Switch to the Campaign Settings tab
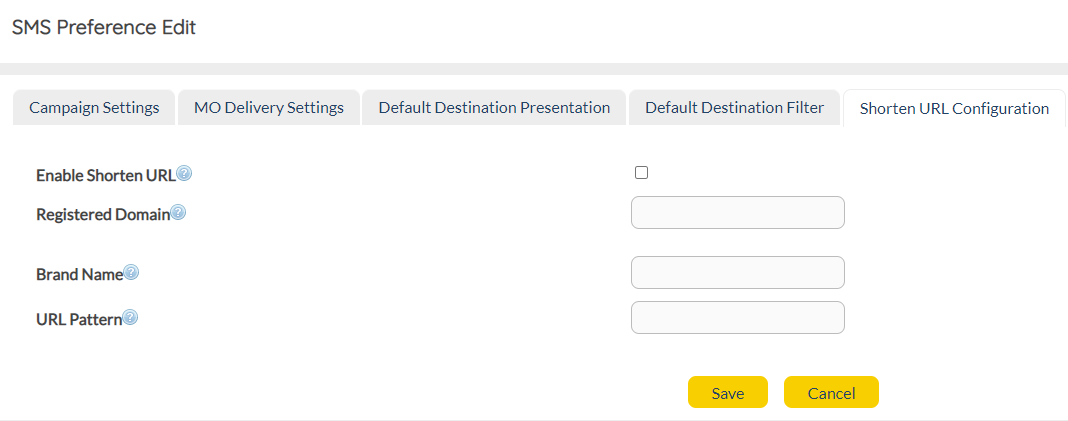This screenshot has width=1068, height=421. point(94,107)
